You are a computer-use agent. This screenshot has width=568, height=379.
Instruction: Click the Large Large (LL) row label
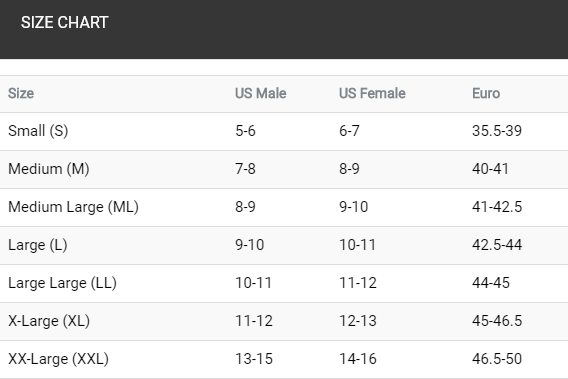pos(62,283)
